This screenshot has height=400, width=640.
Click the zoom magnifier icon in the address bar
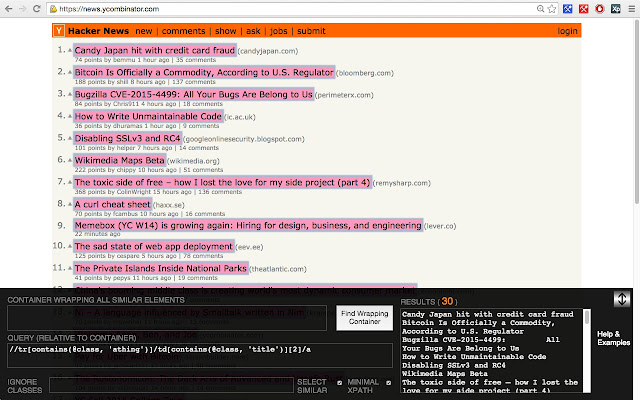(540, 9)
